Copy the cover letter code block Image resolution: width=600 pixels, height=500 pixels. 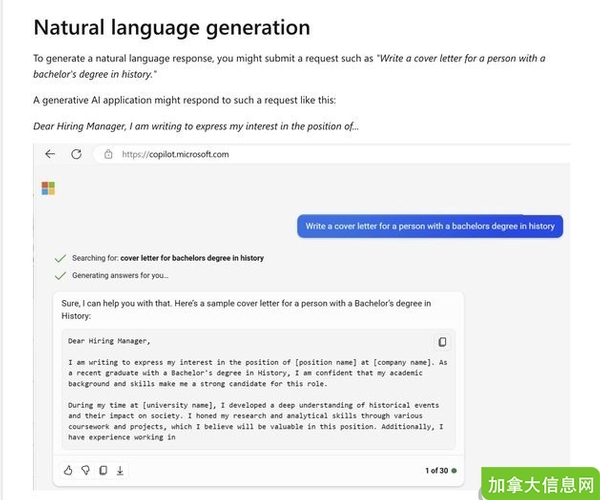point(442,342)
